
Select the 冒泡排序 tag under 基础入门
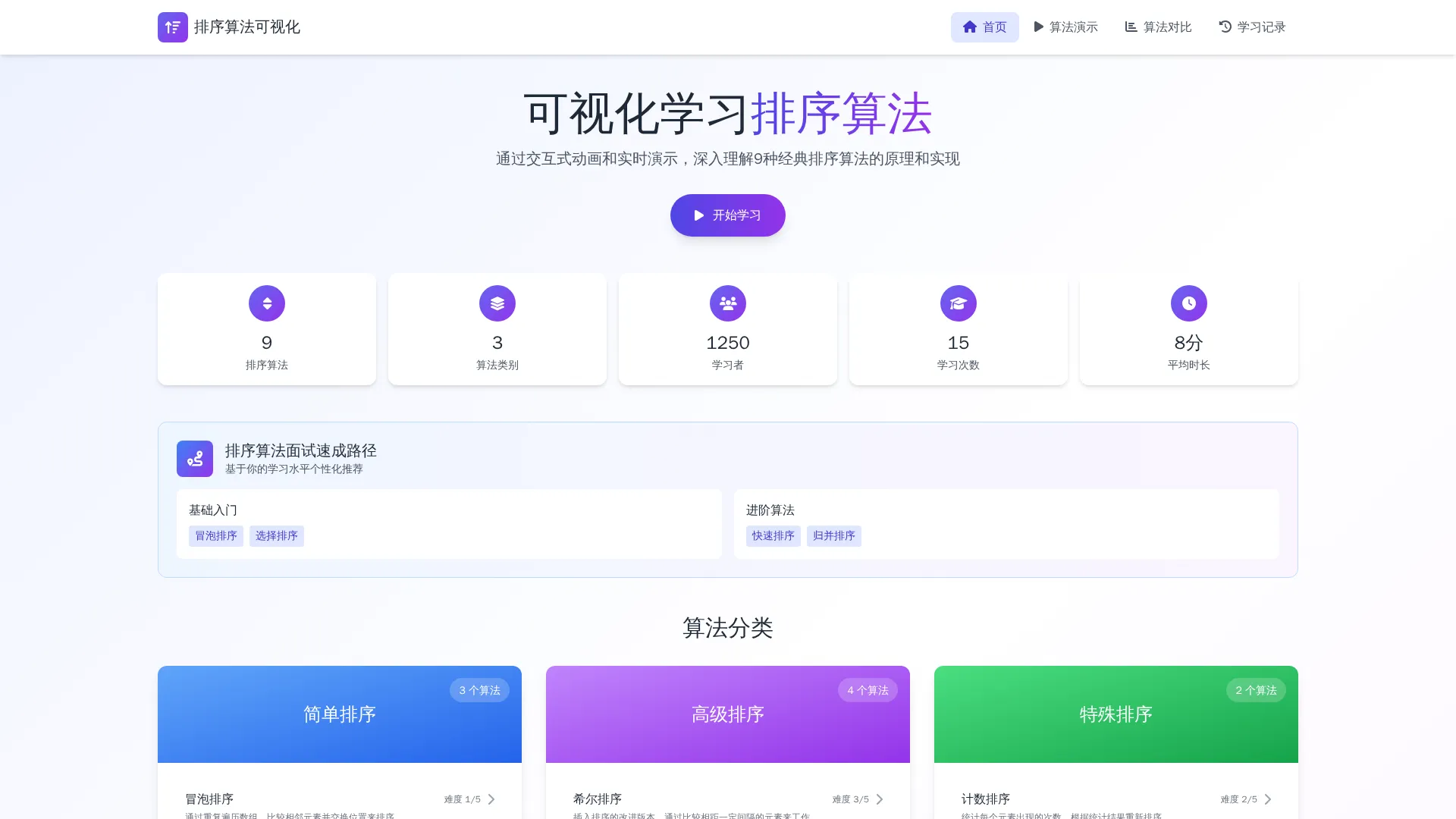pyautogui.click(x=215, y=536)
